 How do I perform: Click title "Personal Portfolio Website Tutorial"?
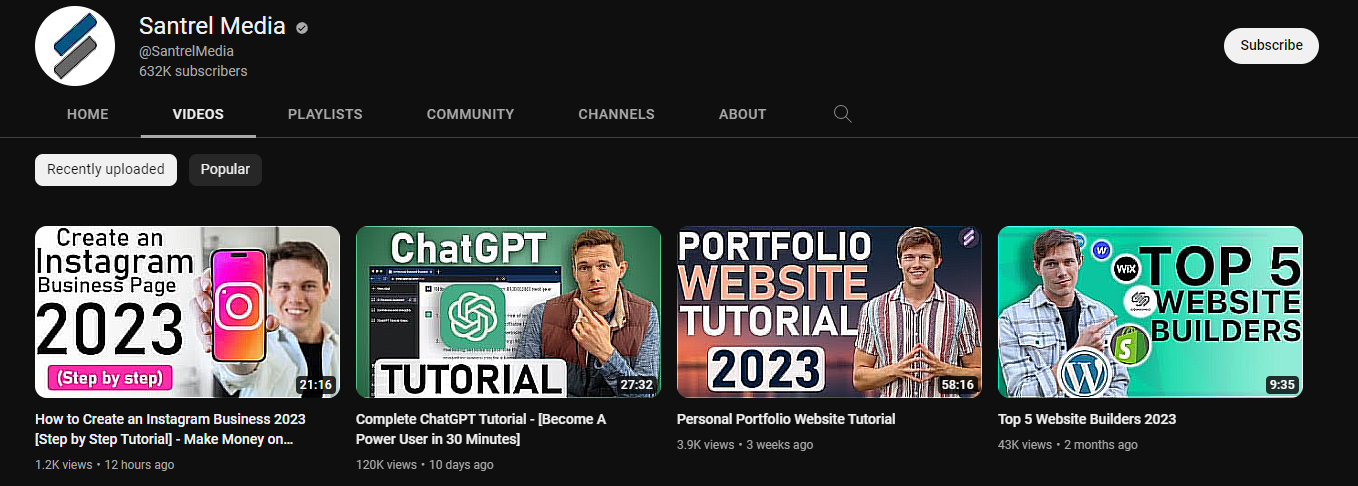(x=786, y=419)
